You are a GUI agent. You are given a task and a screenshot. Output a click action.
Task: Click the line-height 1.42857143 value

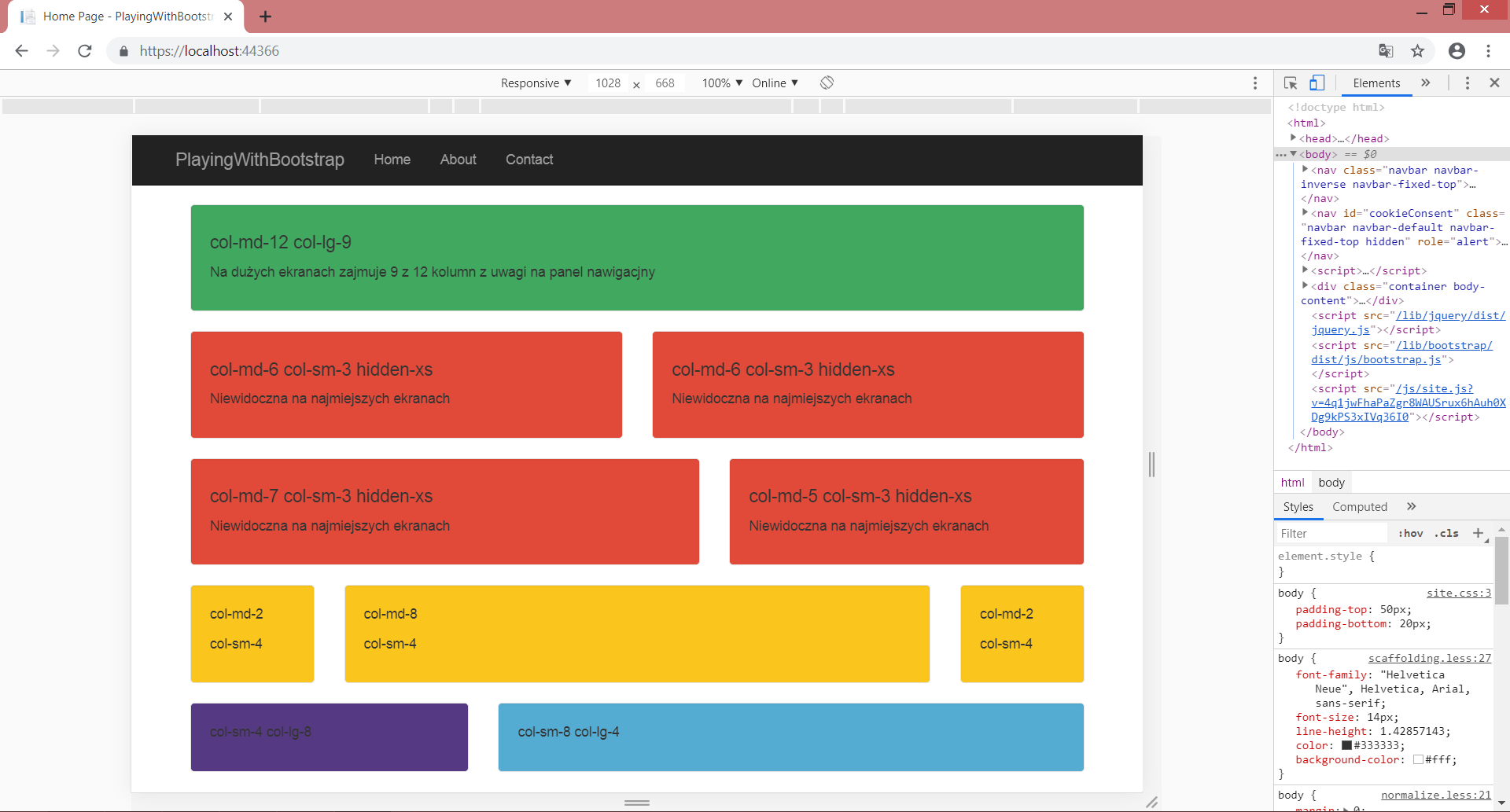[1415, 731]
